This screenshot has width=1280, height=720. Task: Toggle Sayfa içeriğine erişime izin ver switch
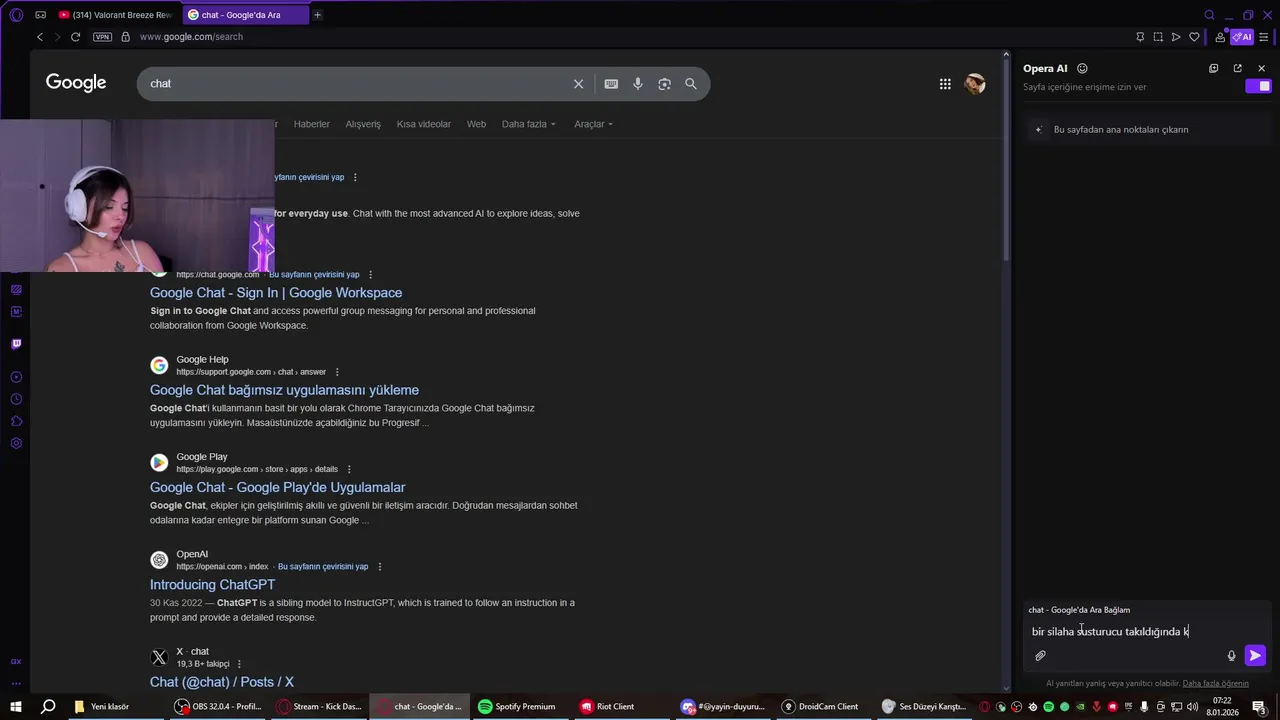(1257, 87)
